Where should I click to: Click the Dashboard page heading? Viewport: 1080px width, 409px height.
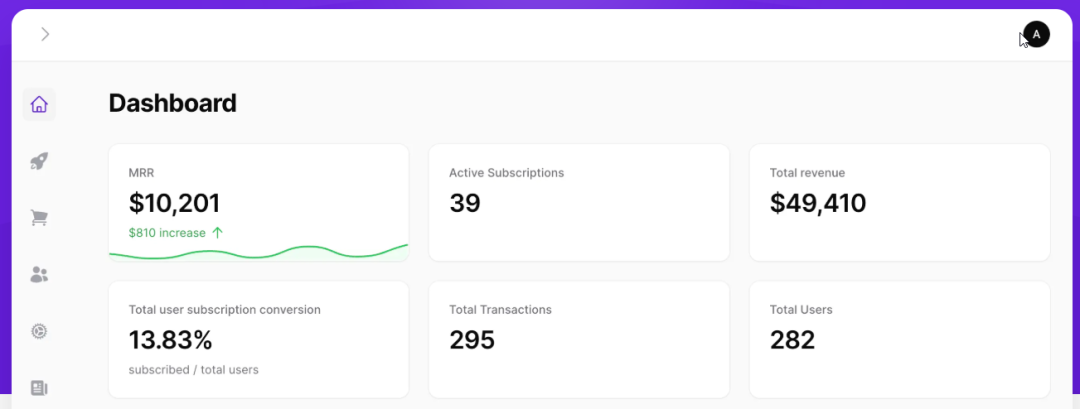click(172, 103)
